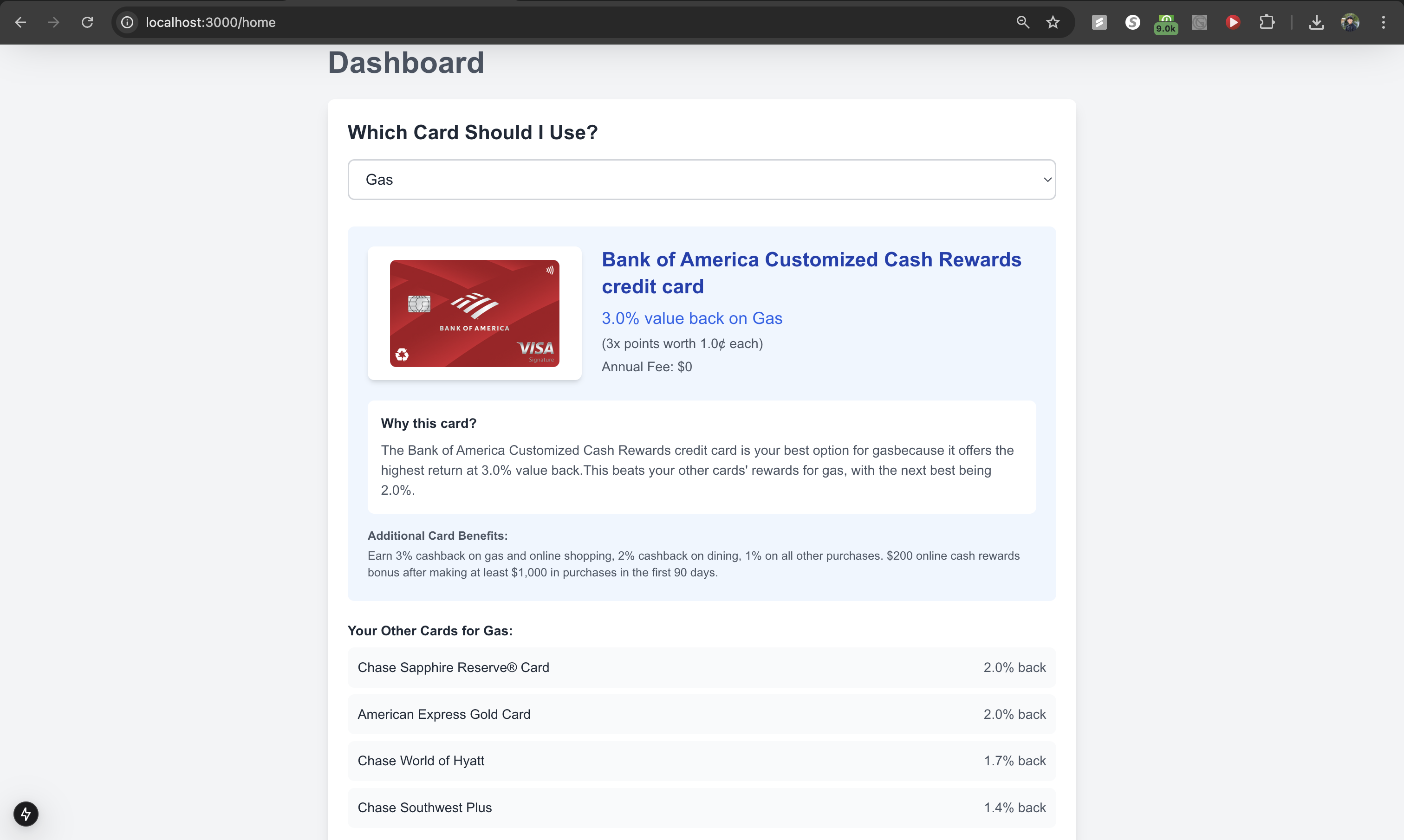The height and width of the screenshot is (840, 1404).
Task: Click the localhost address bar
Action: pos(509,22)
